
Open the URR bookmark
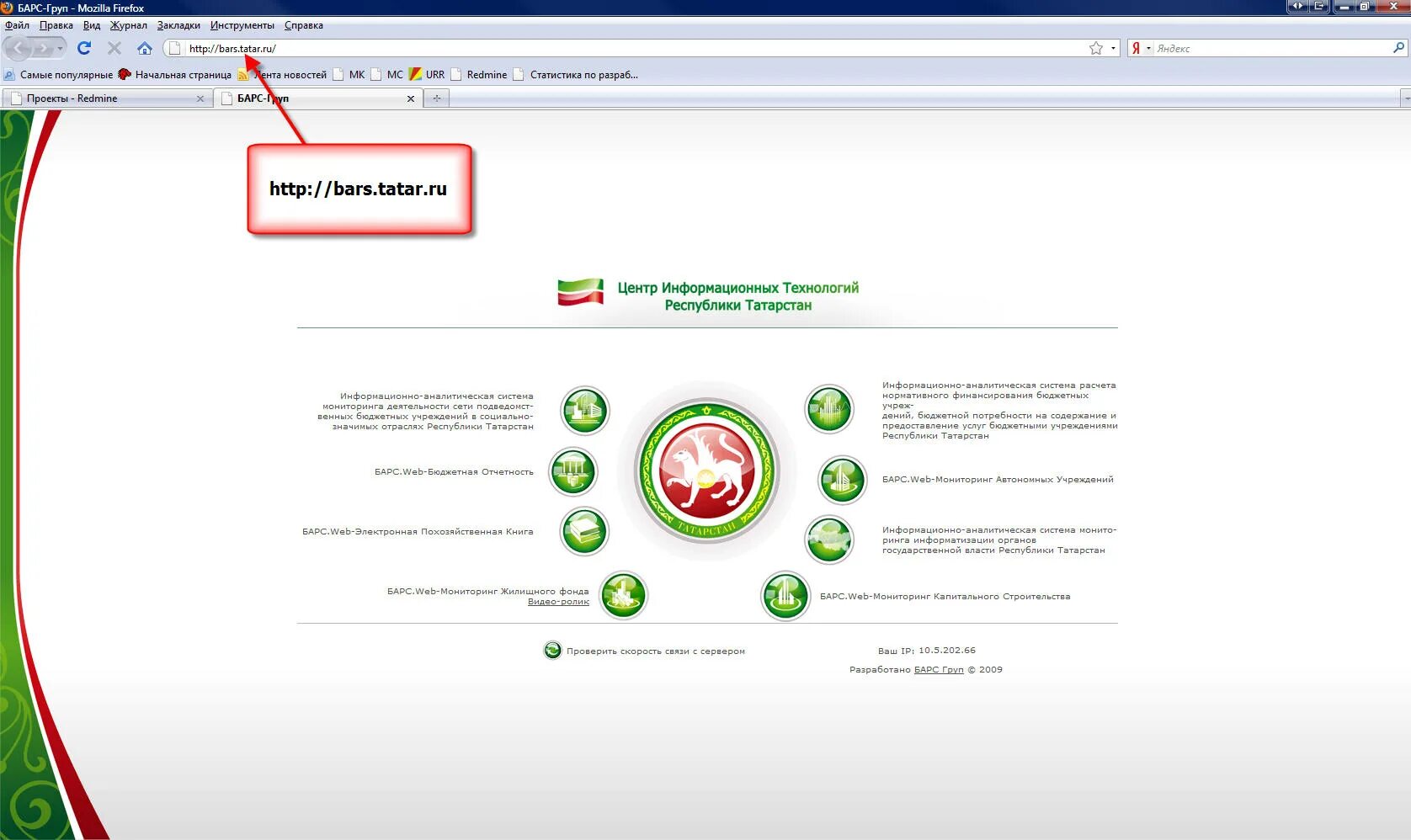427,74
